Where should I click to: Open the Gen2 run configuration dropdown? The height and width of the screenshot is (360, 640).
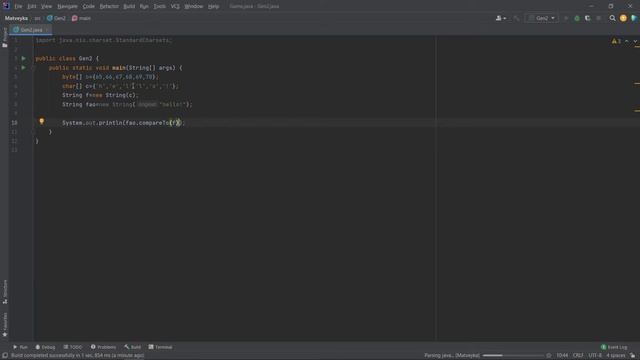click(x=542, y=18)
